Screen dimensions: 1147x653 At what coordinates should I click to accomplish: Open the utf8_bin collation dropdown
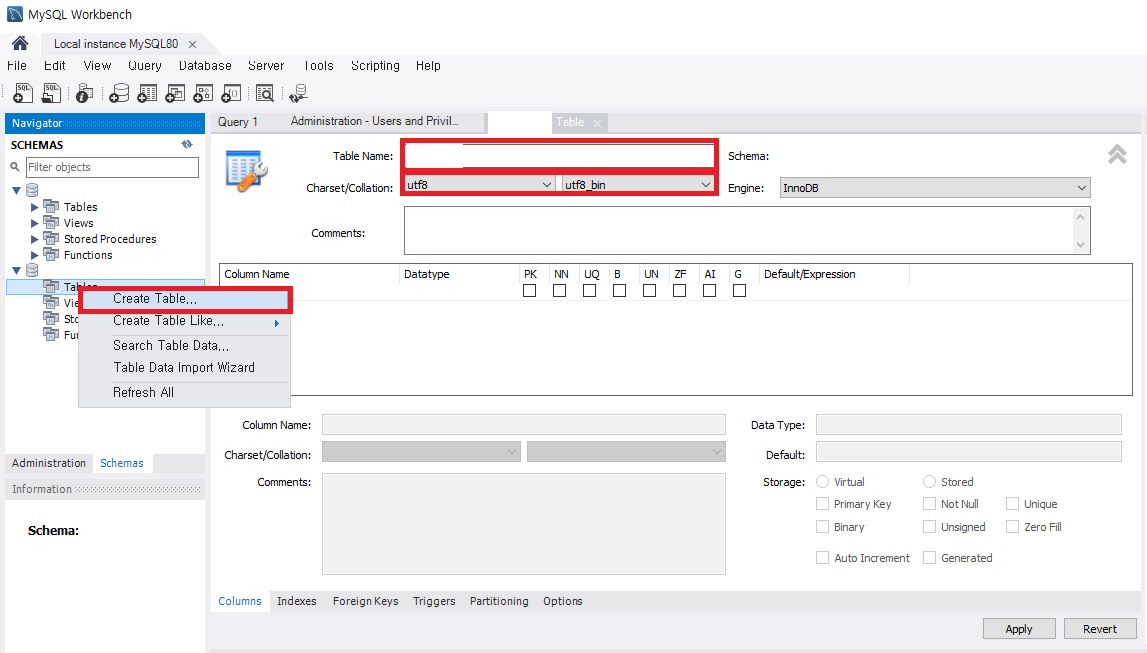(638, 184)
